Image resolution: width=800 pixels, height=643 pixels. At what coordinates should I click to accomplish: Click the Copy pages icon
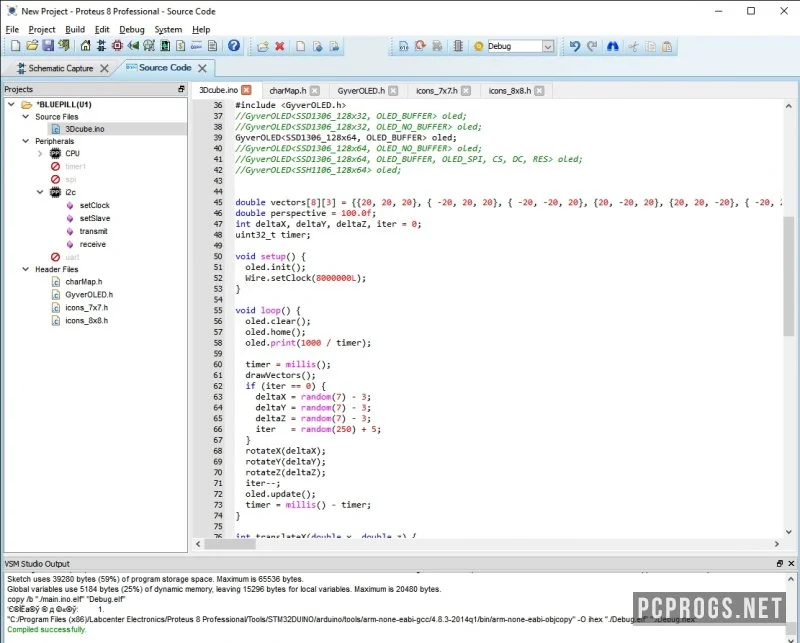651,46
